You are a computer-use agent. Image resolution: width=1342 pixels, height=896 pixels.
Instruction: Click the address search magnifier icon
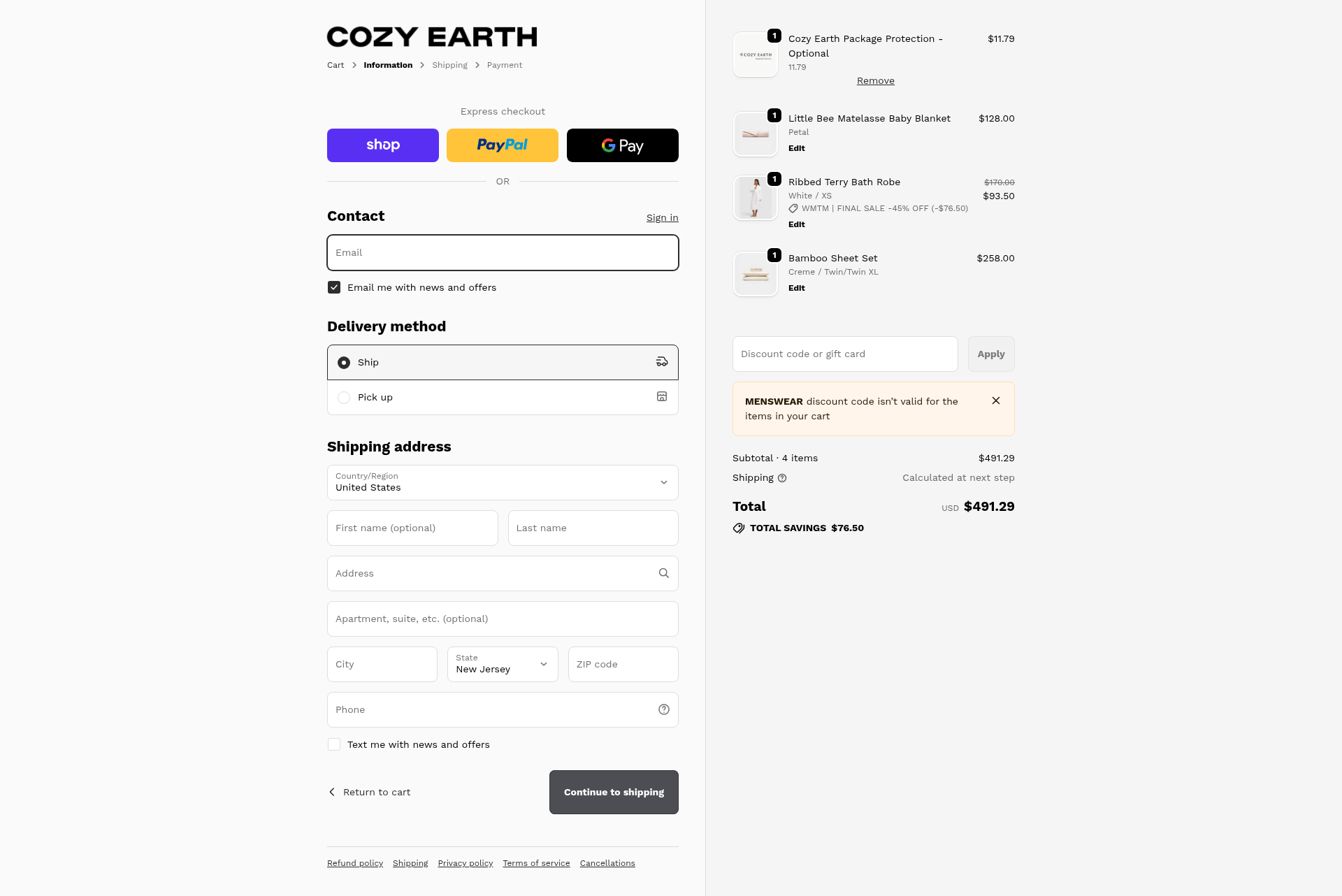[663, 573]
